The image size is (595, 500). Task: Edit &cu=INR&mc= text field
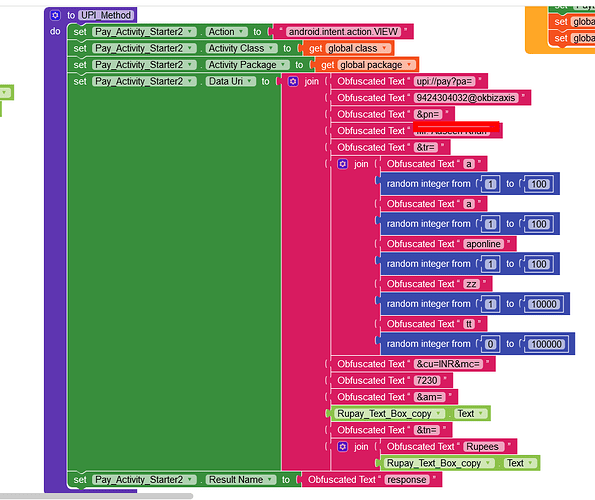coord(448,364)
